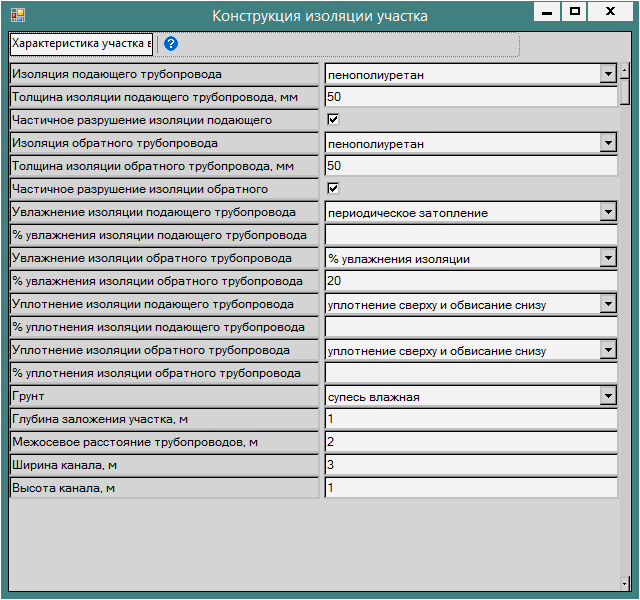Open Изоляция подающего трубопровода dropdown
Screen dimensions: 640x600
point(607,74)
